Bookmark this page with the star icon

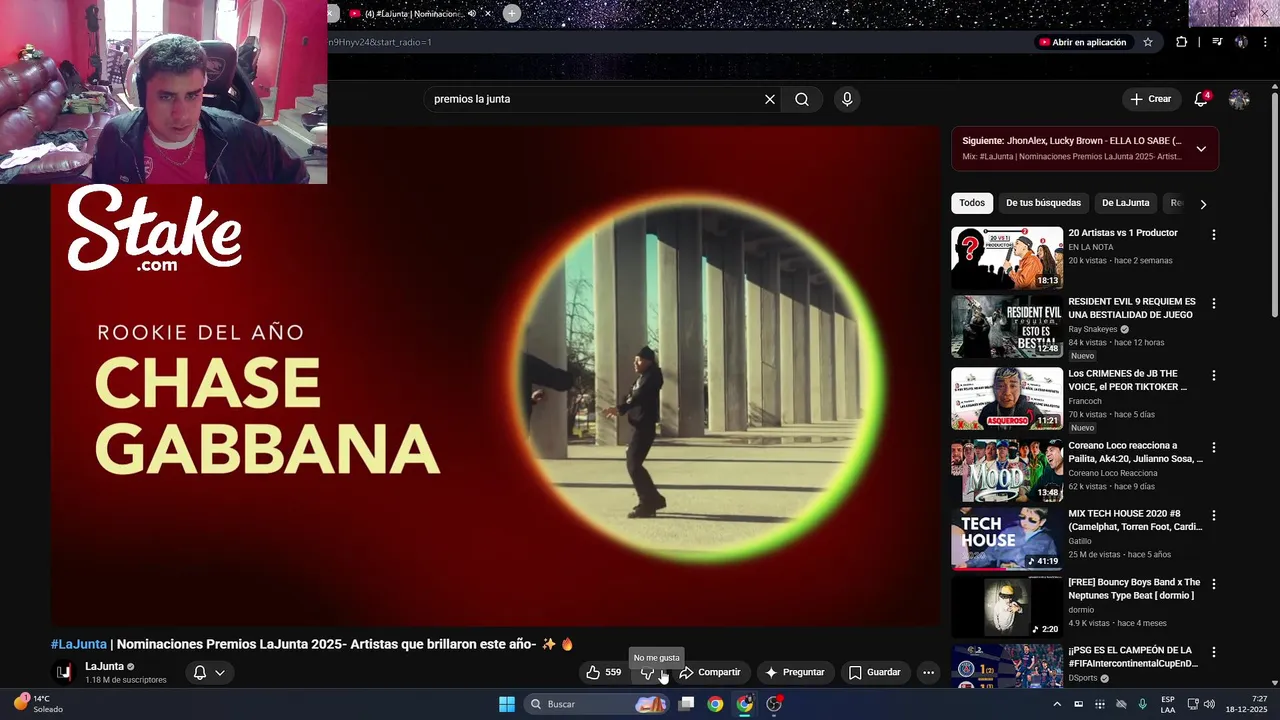[1148, 42]
